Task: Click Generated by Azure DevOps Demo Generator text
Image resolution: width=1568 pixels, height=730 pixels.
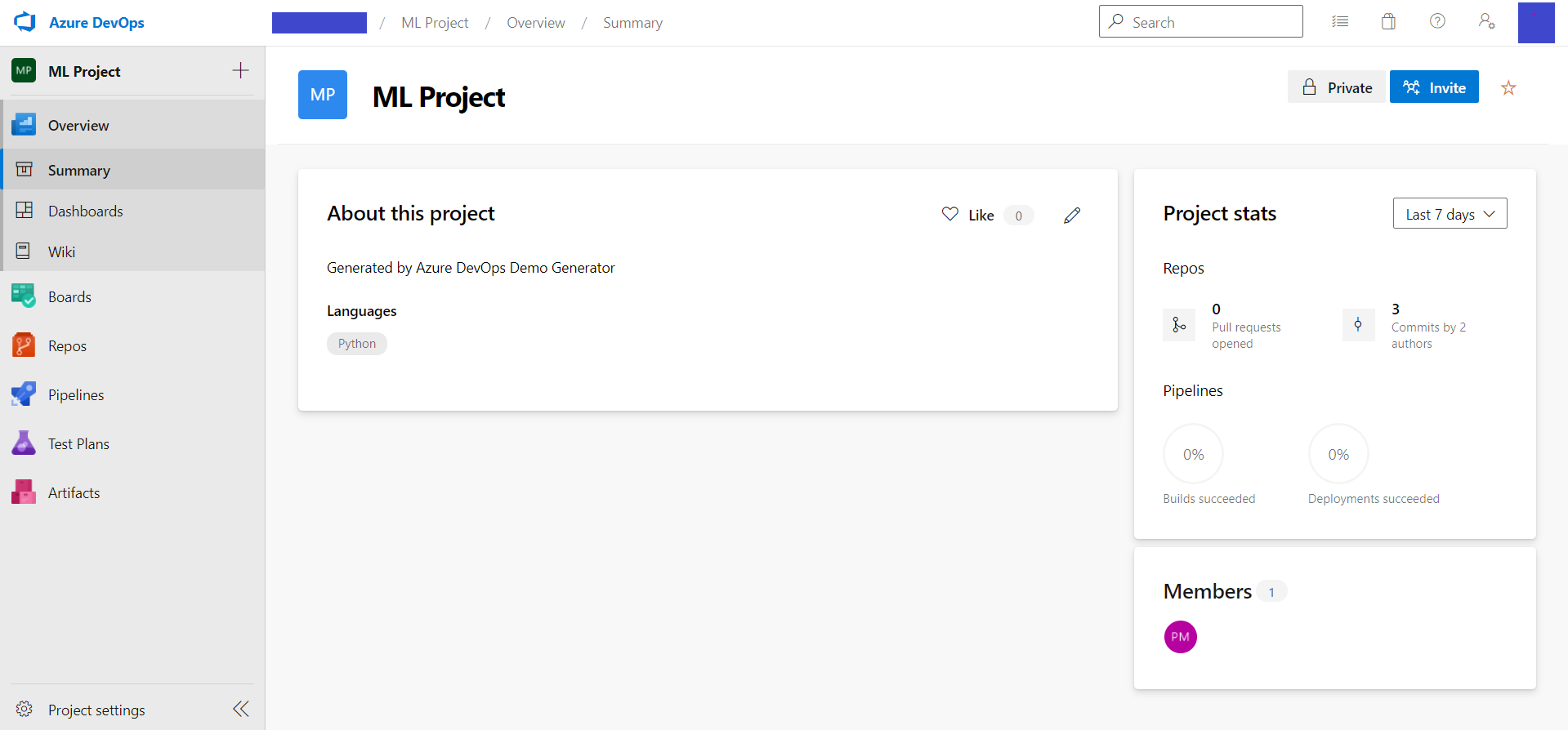Action: point(471,268)
